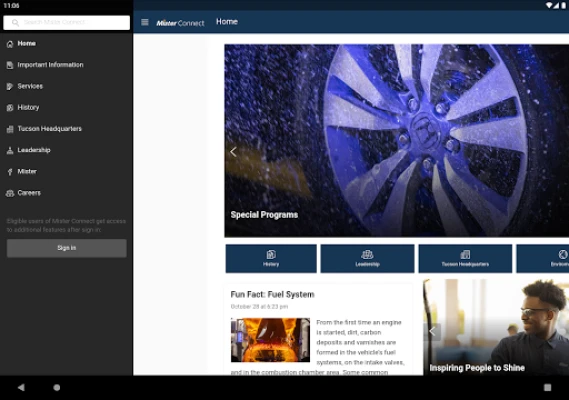569x400 pixels.
Task: Click the Home icon in sidebar
Action: point(10,44)
